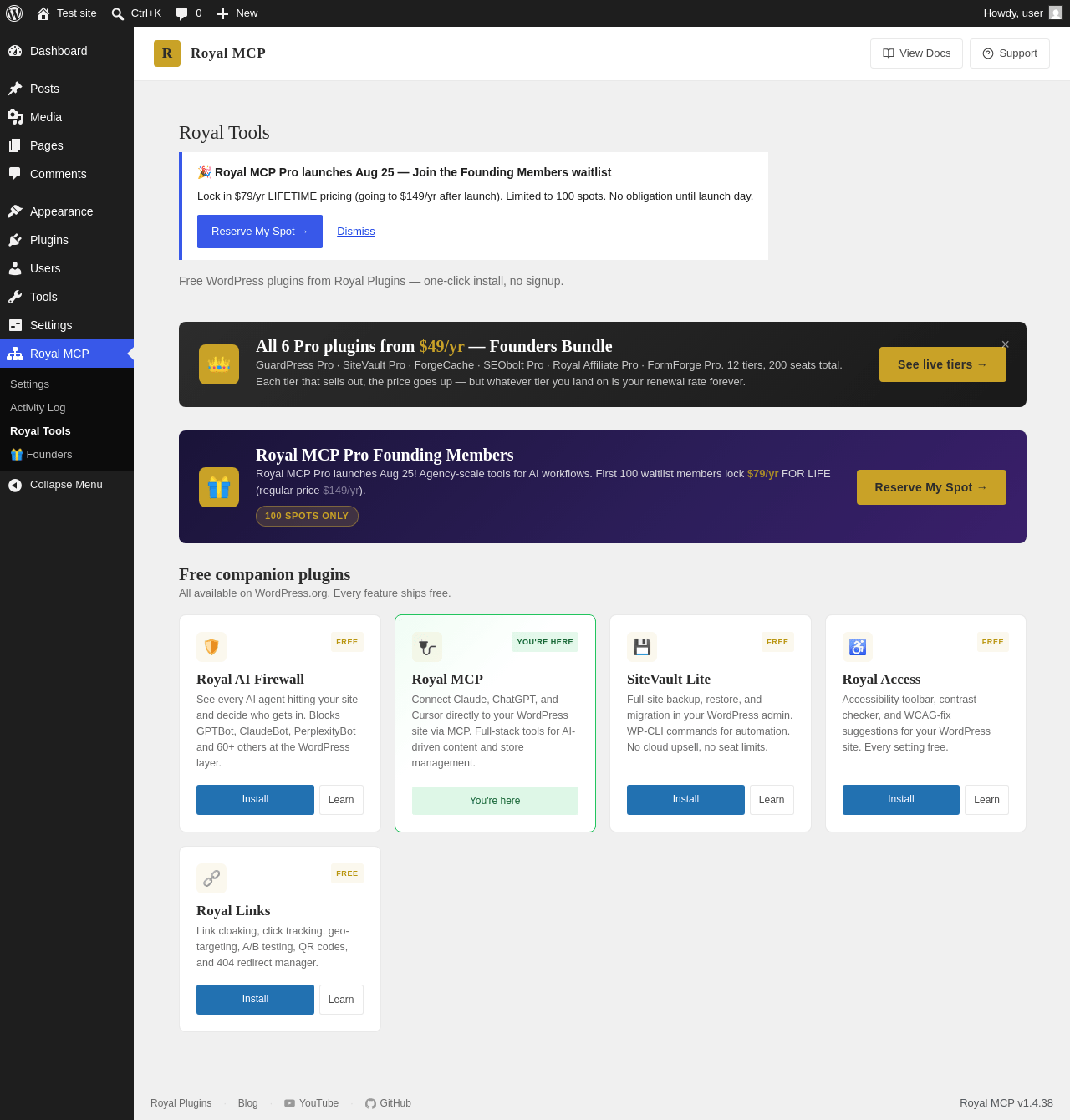Click the Pages icon in sidebar
The width and height of the screenshot is (1070, 1120).
pos(15,145)
